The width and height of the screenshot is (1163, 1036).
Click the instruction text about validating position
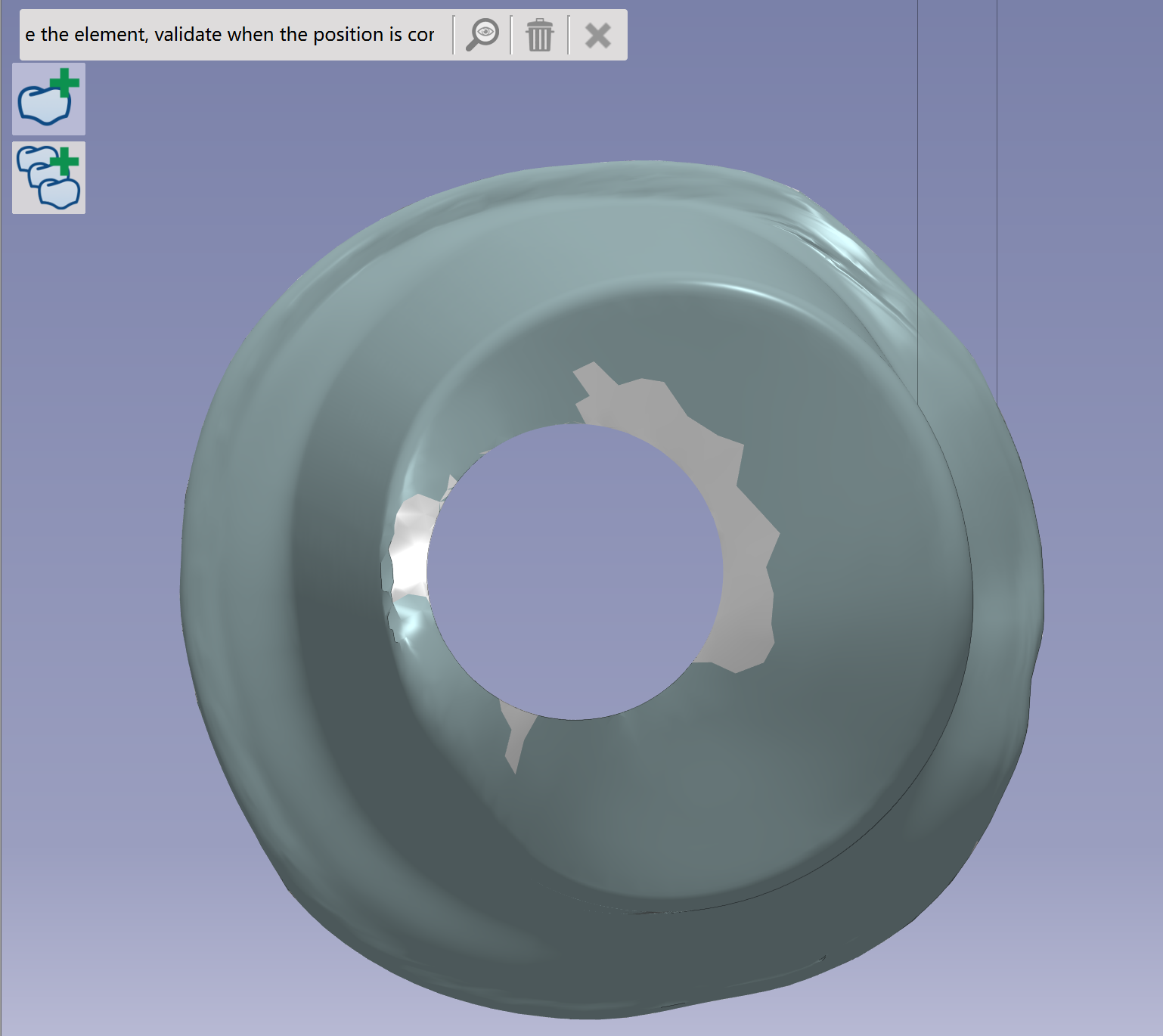point(230,35)
